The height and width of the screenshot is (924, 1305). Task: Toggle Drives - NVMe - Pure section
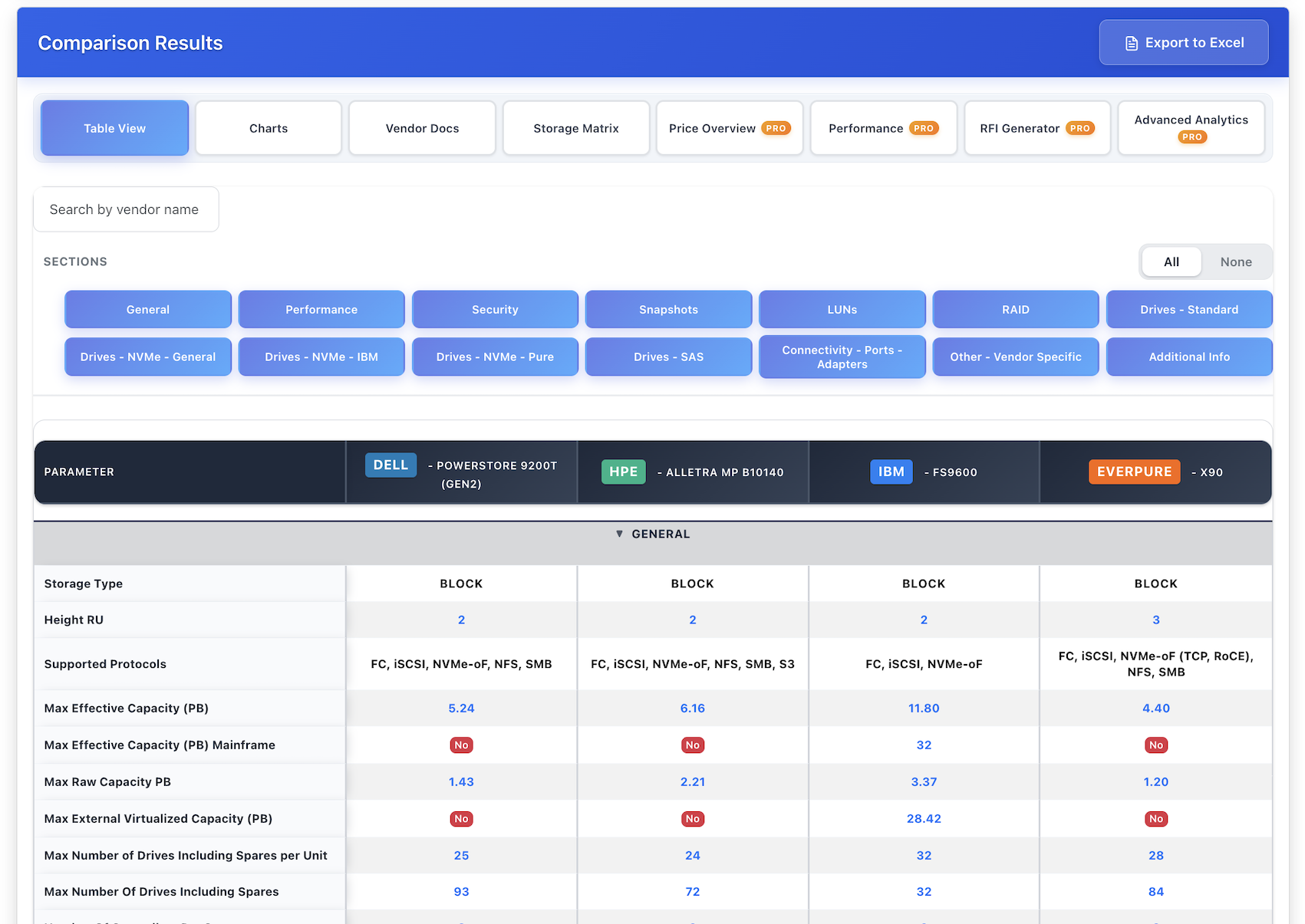pyautogui.click(x=495, y=357)
